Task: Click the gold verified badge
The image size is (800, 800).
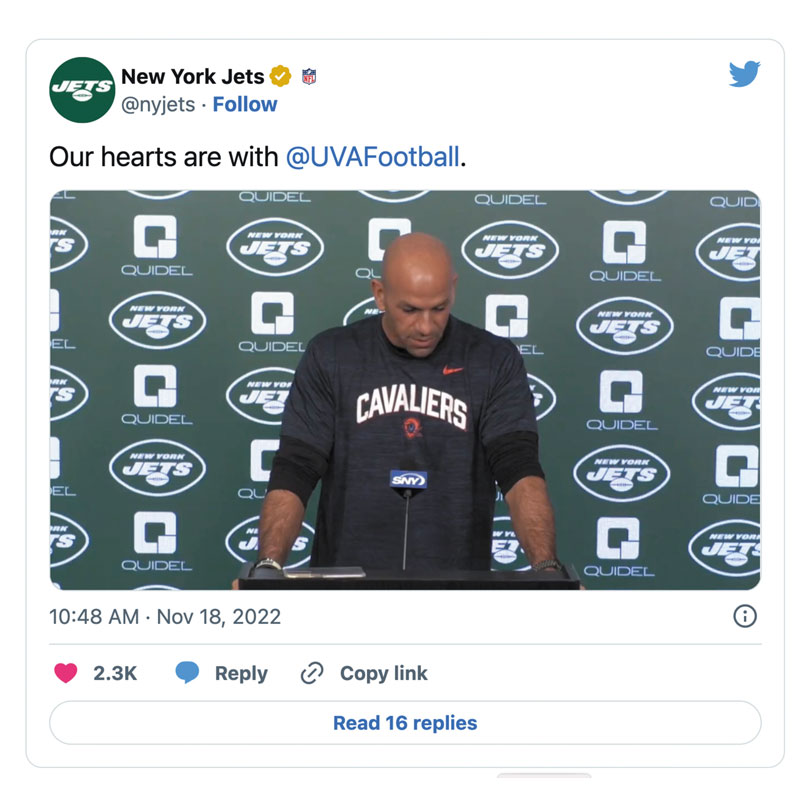Action: point(281,76)
